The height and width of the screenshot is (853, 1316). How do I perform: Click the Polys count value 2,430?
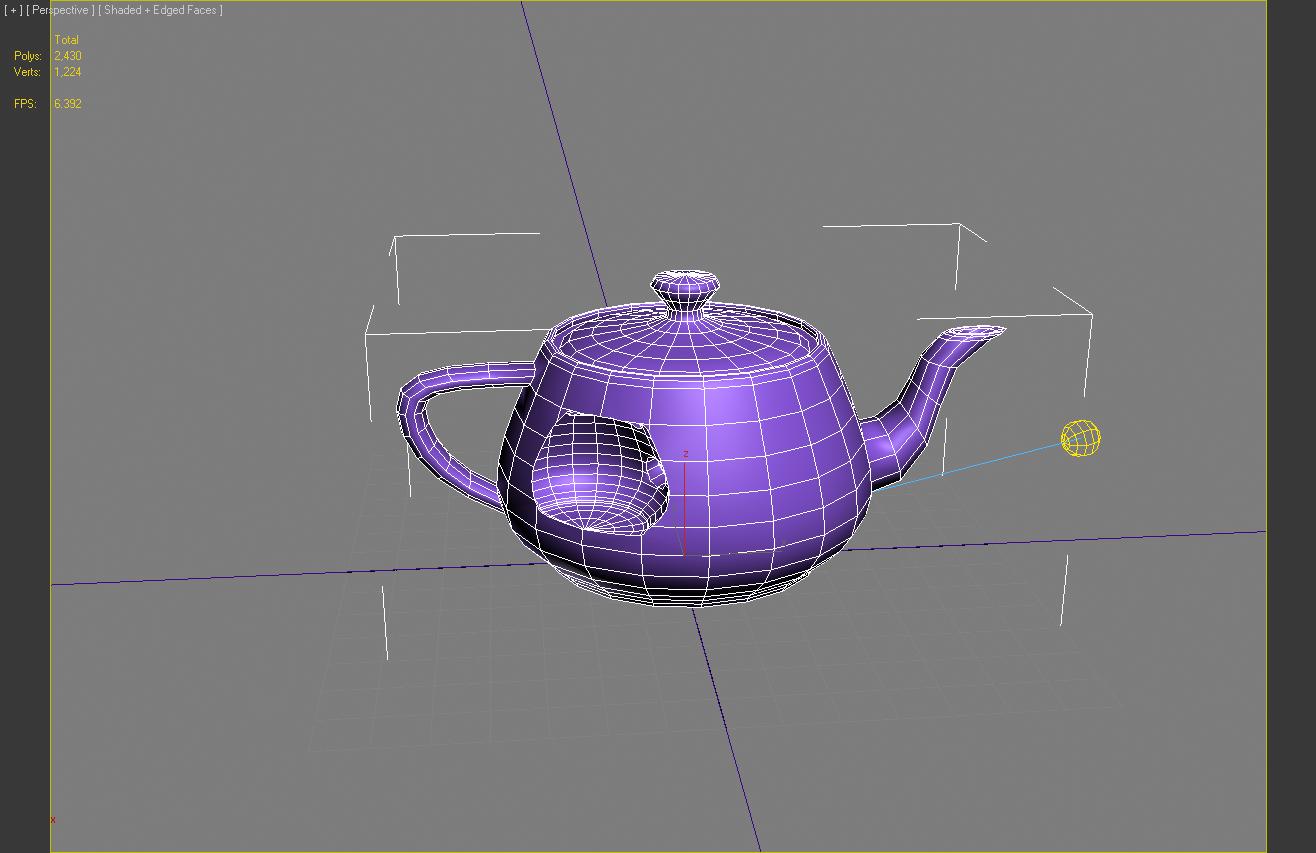(x=68, y=56)
